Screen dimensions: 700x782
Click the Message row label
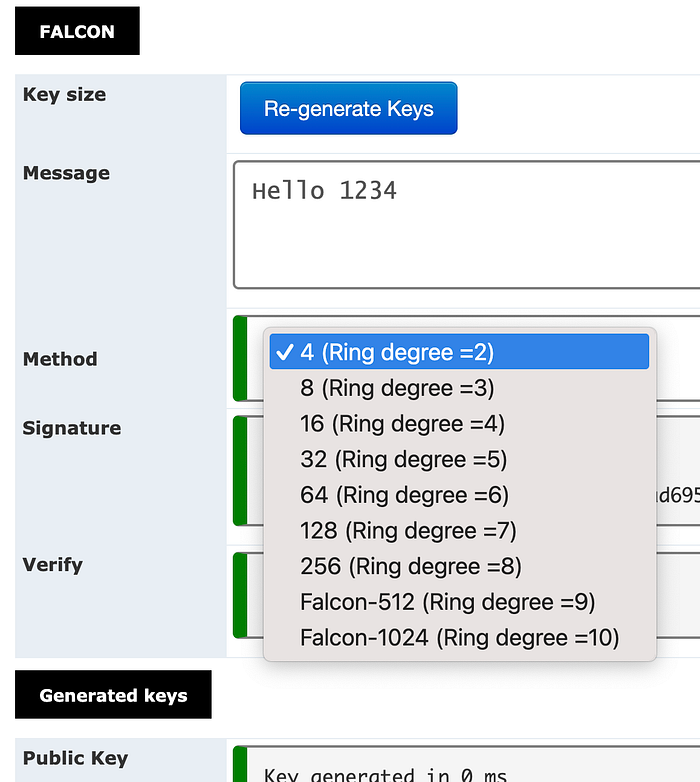click(66, 173)
